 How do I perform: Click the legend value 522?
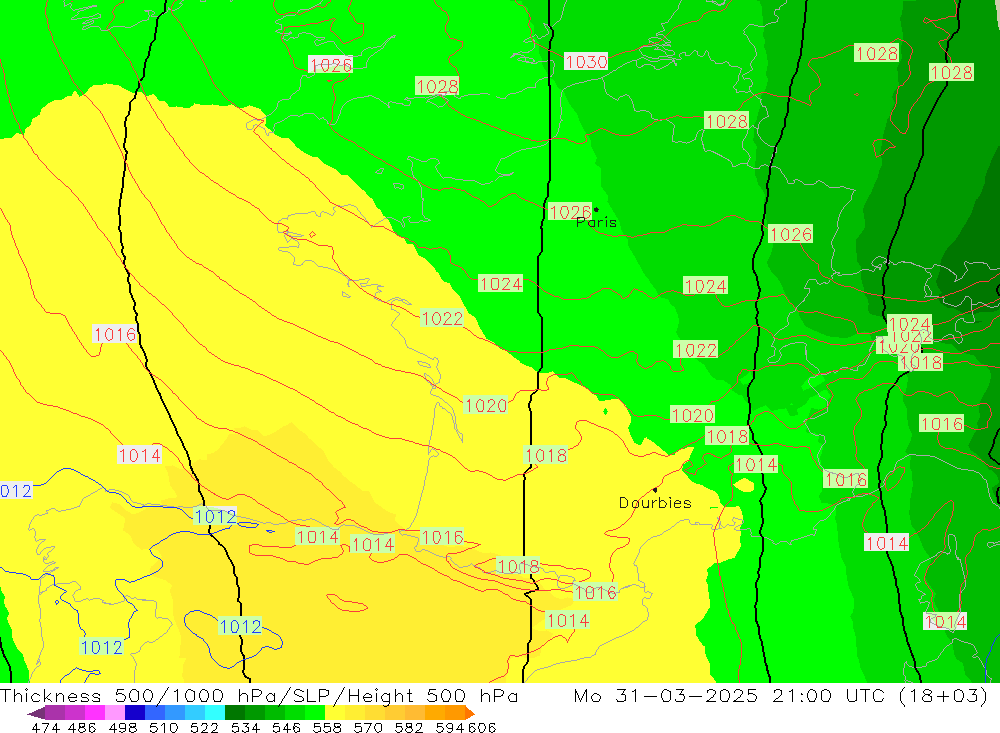(205, 727)
